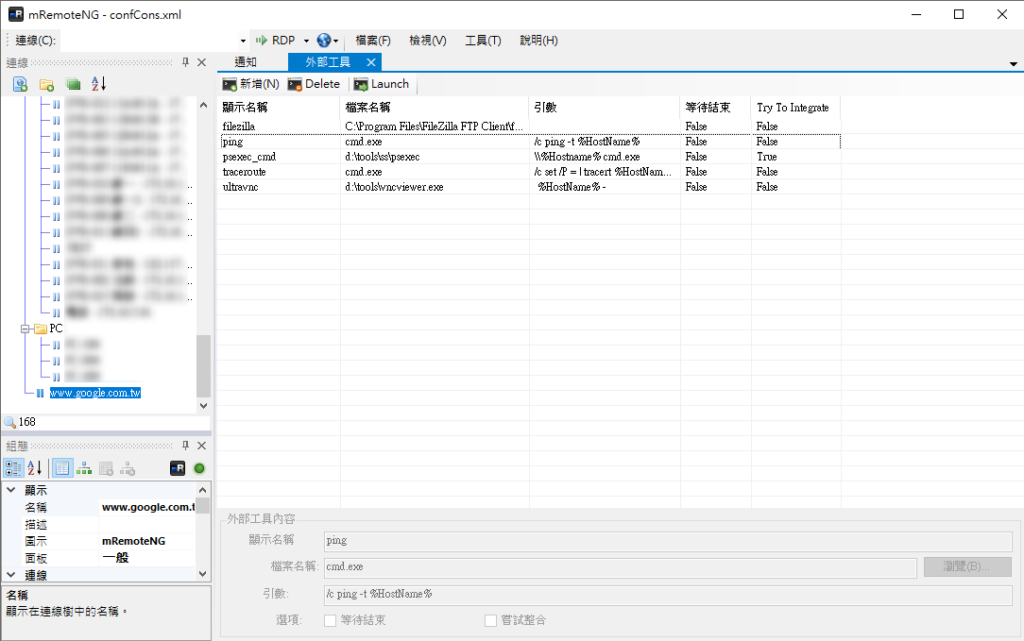This screenshot has width=1024, height=641.
Task: Sort by the 顯示名稱 column header
Action: click(278, 107)
